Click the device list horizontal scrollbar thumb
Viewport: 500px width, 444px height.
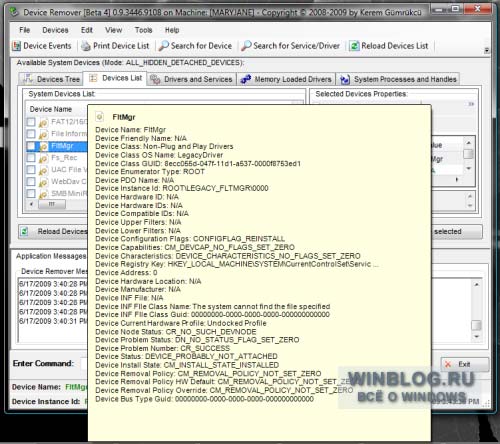point(52,204)
